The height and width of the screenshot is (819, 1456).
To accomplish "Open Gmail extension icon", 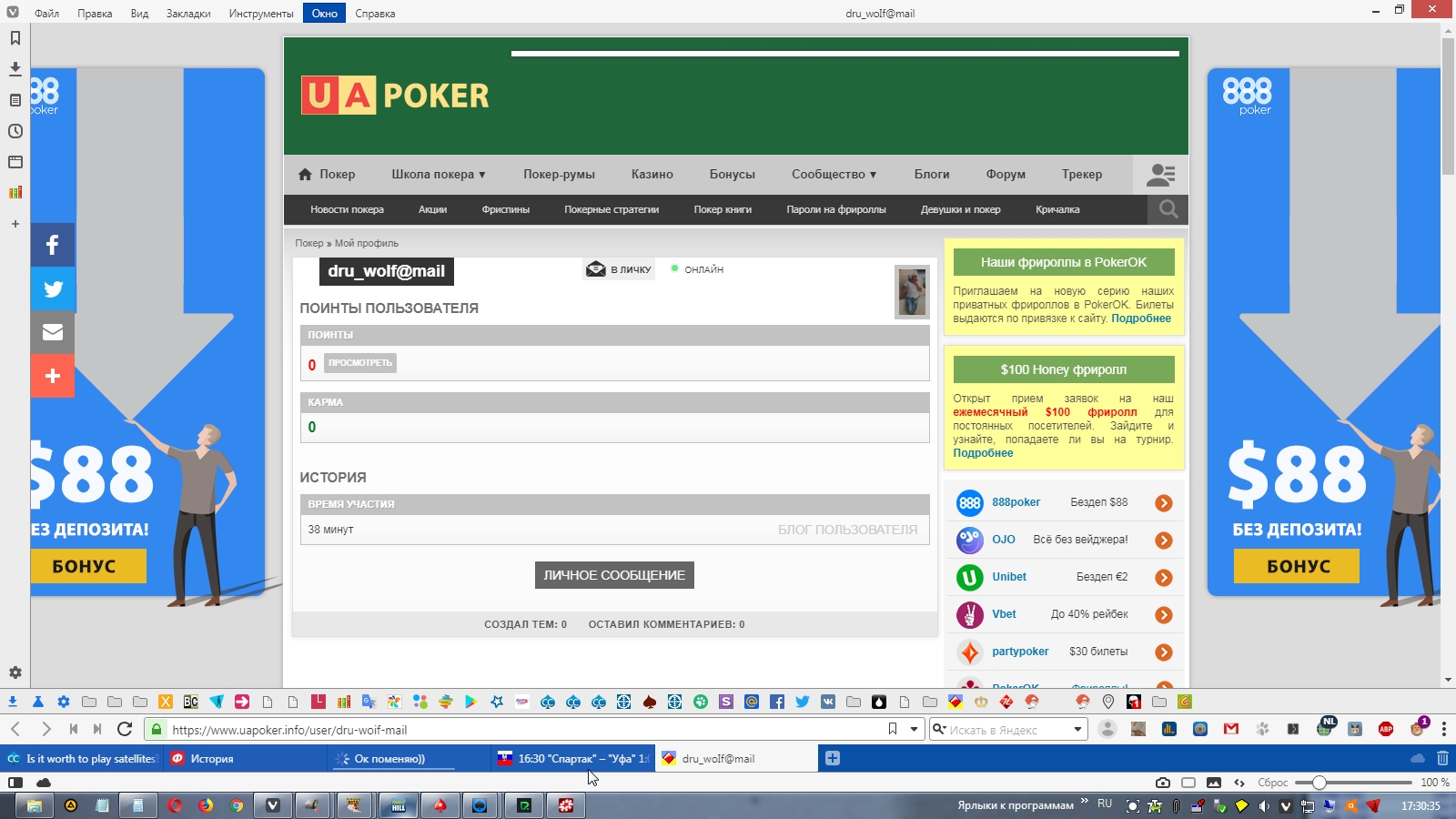I will pyautogui.click(x=1231, y=729).
